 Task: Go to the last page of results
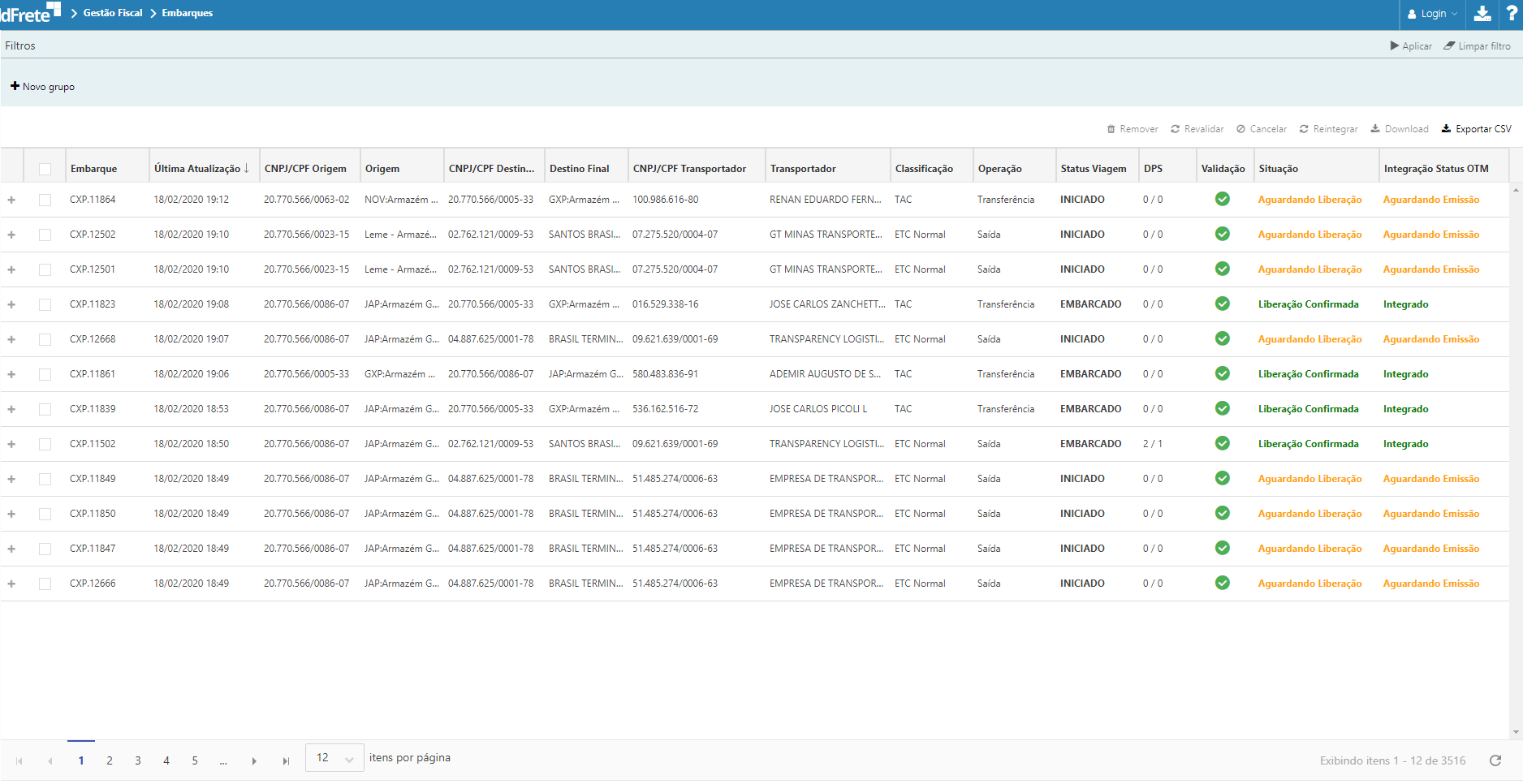click(286, 761)
